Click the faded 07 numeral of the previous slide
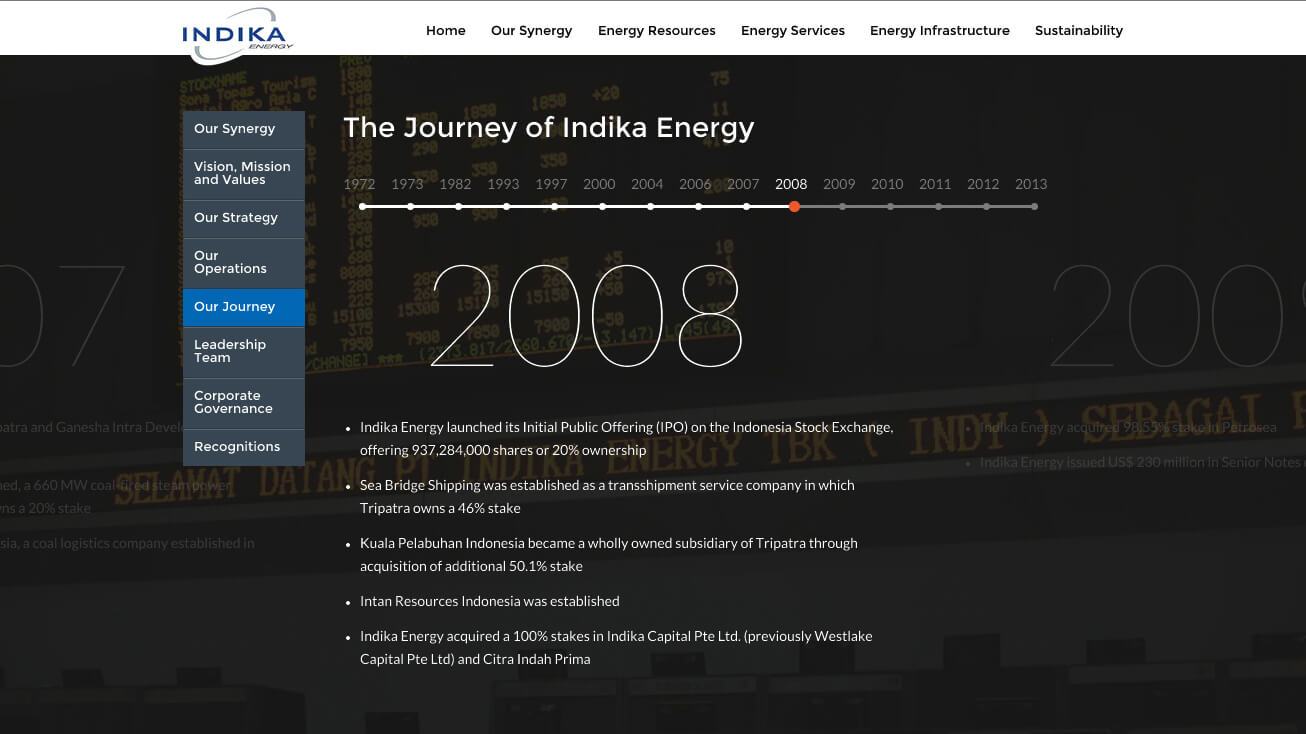This screenshot has height=734, width=1306. (62, 316)
